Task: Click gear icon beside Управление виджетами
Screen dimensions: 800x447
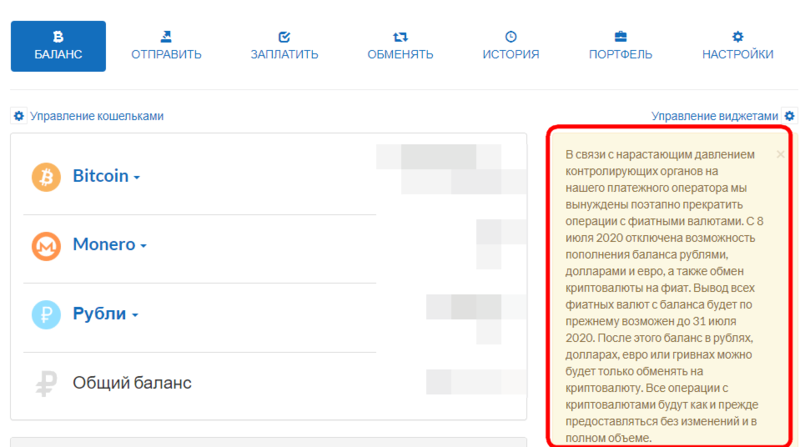Action: click(x=790, y=116)
